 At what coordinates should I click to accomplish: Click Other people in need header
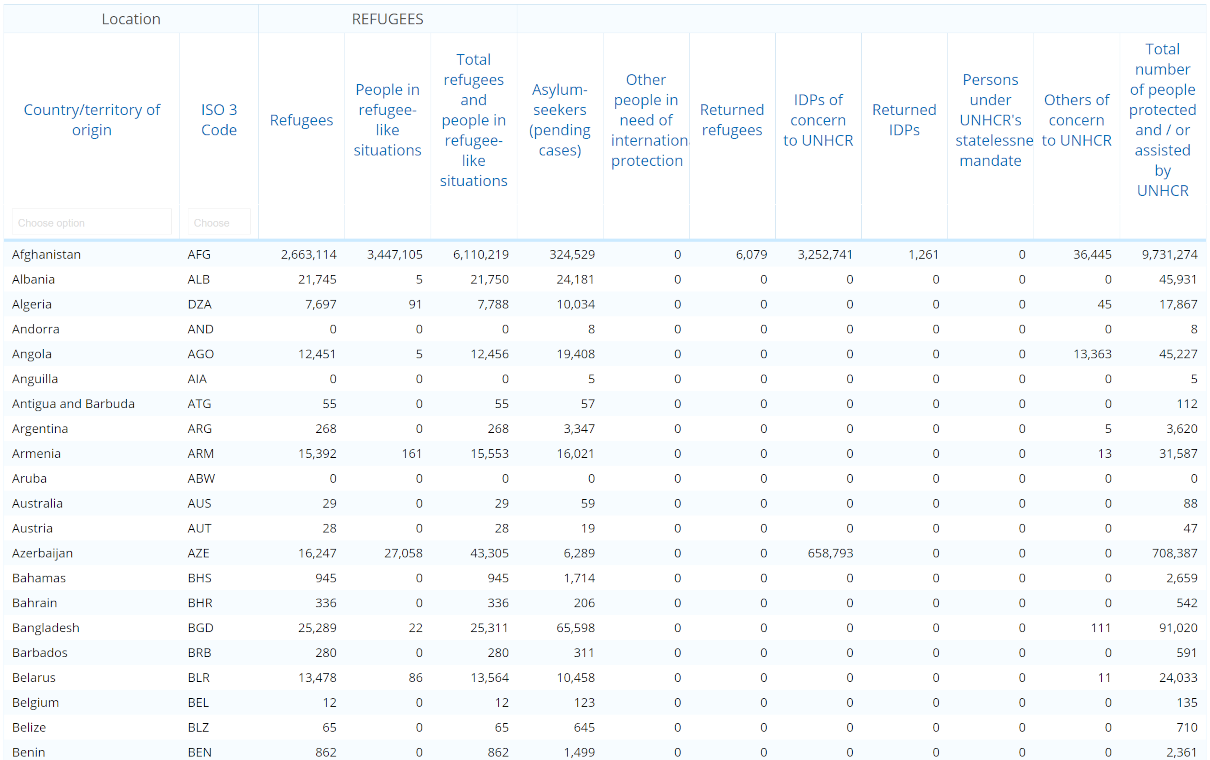tap(646, 120)
